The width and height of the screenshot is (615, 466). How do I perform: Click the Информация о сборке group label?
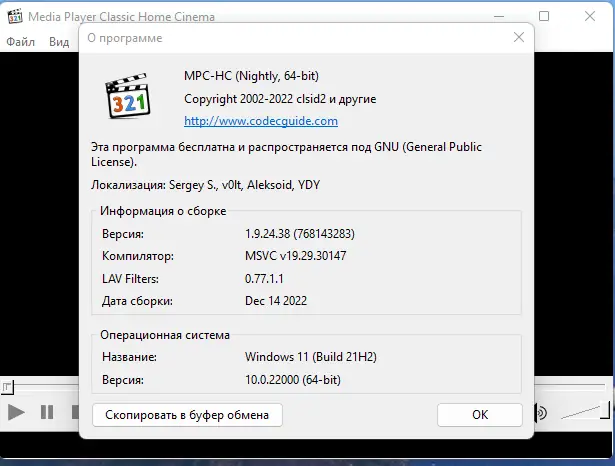[x=163, y=211]
